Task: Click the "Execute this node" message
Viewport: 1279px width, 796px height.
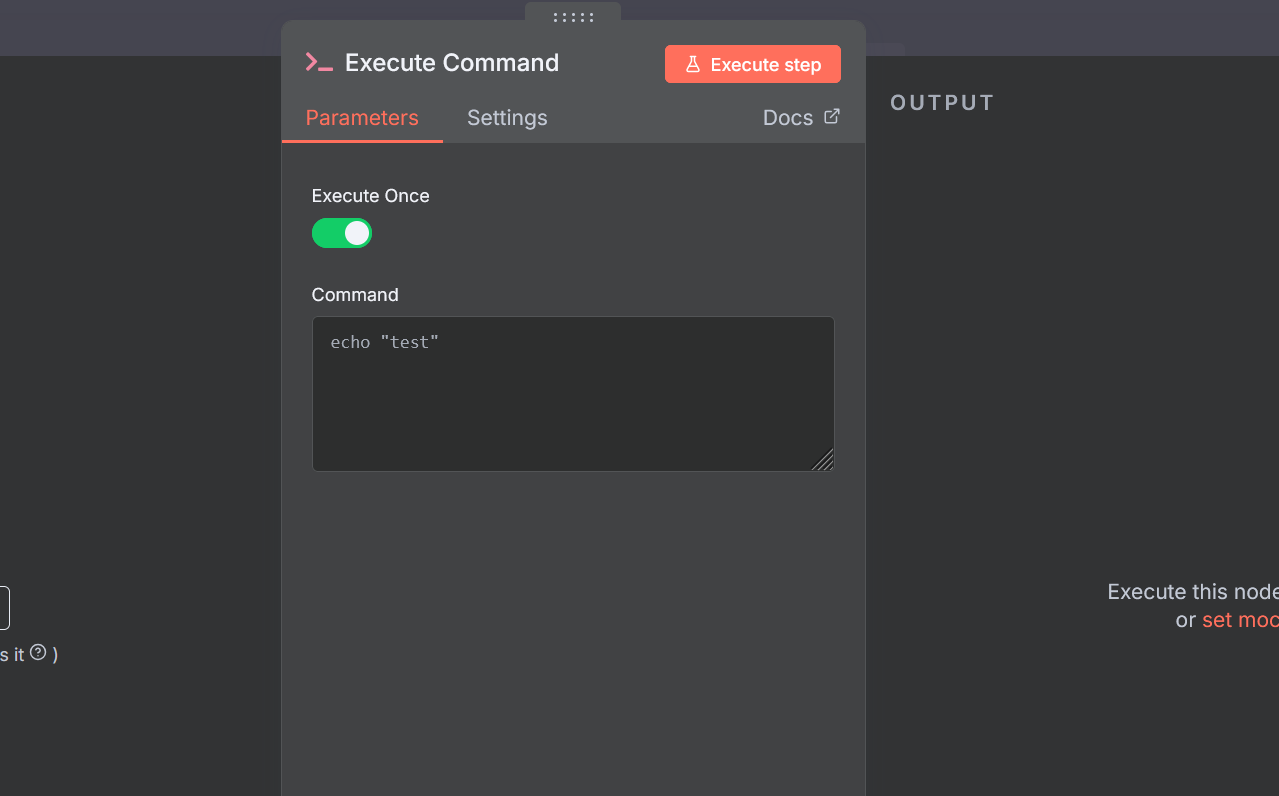Action: point(1193,592)
